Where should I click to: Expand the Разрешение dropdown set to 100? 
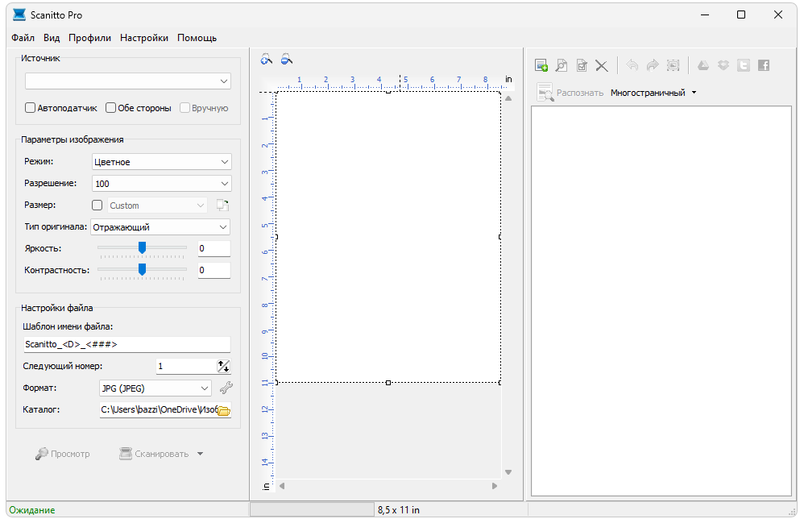pos(160,184)
